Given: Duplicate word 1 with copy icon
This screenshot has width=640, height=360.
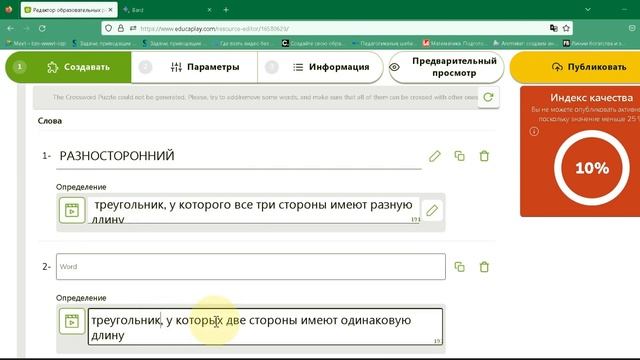Looking at the screenshot, I should click(x=460, y=156).
